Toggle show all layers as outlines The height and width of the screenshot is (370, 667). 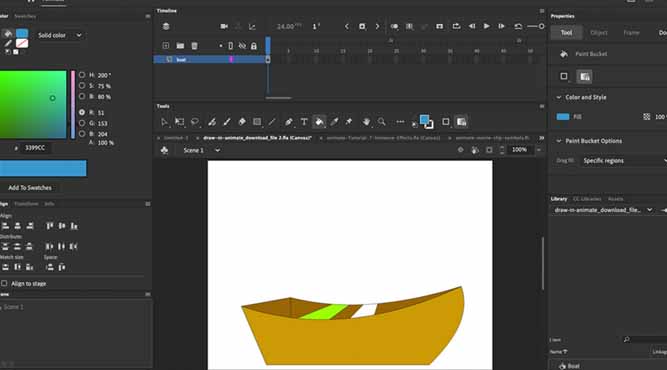point(231,46)
